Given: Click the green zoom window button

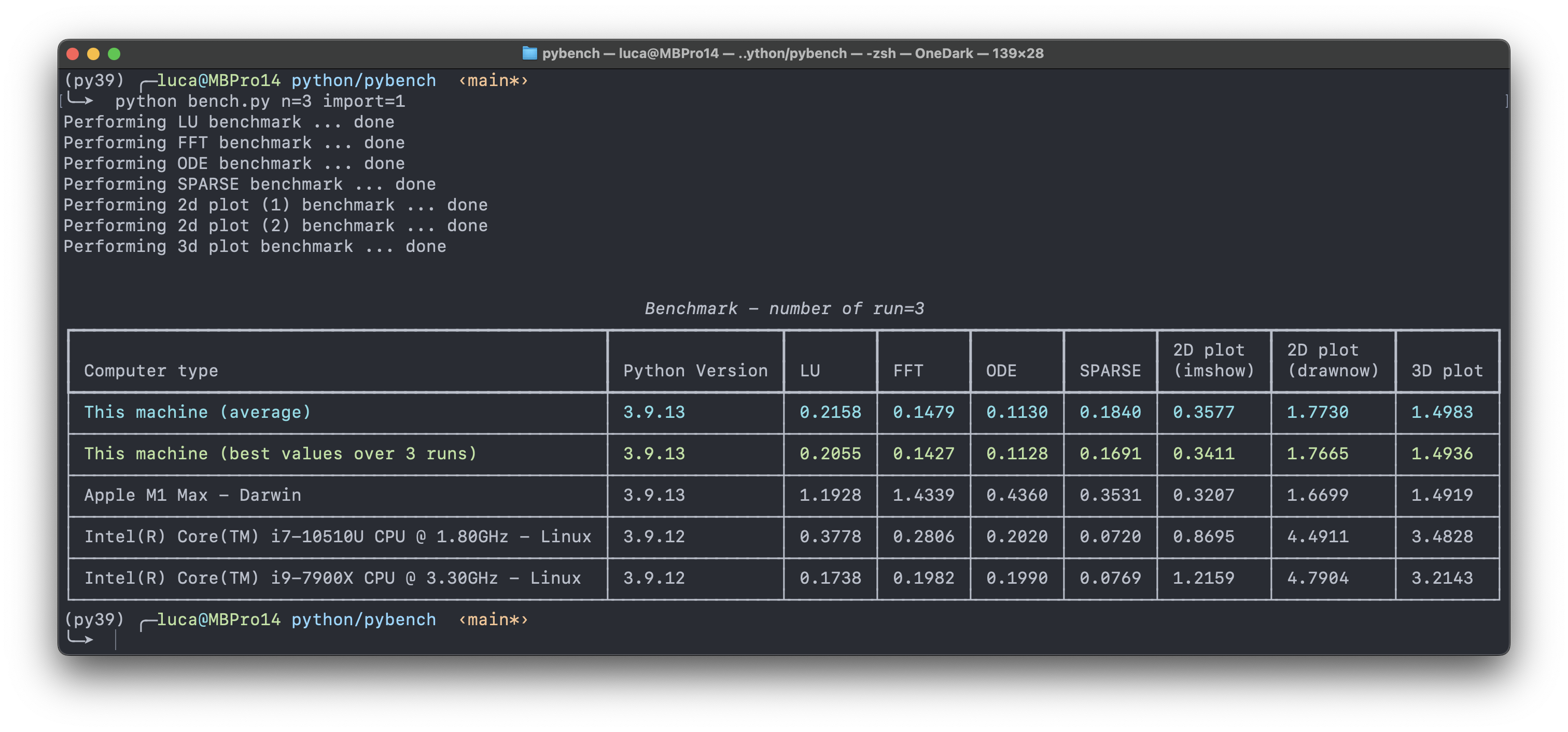Looking at the screenshot, I should tap(114, 53).
